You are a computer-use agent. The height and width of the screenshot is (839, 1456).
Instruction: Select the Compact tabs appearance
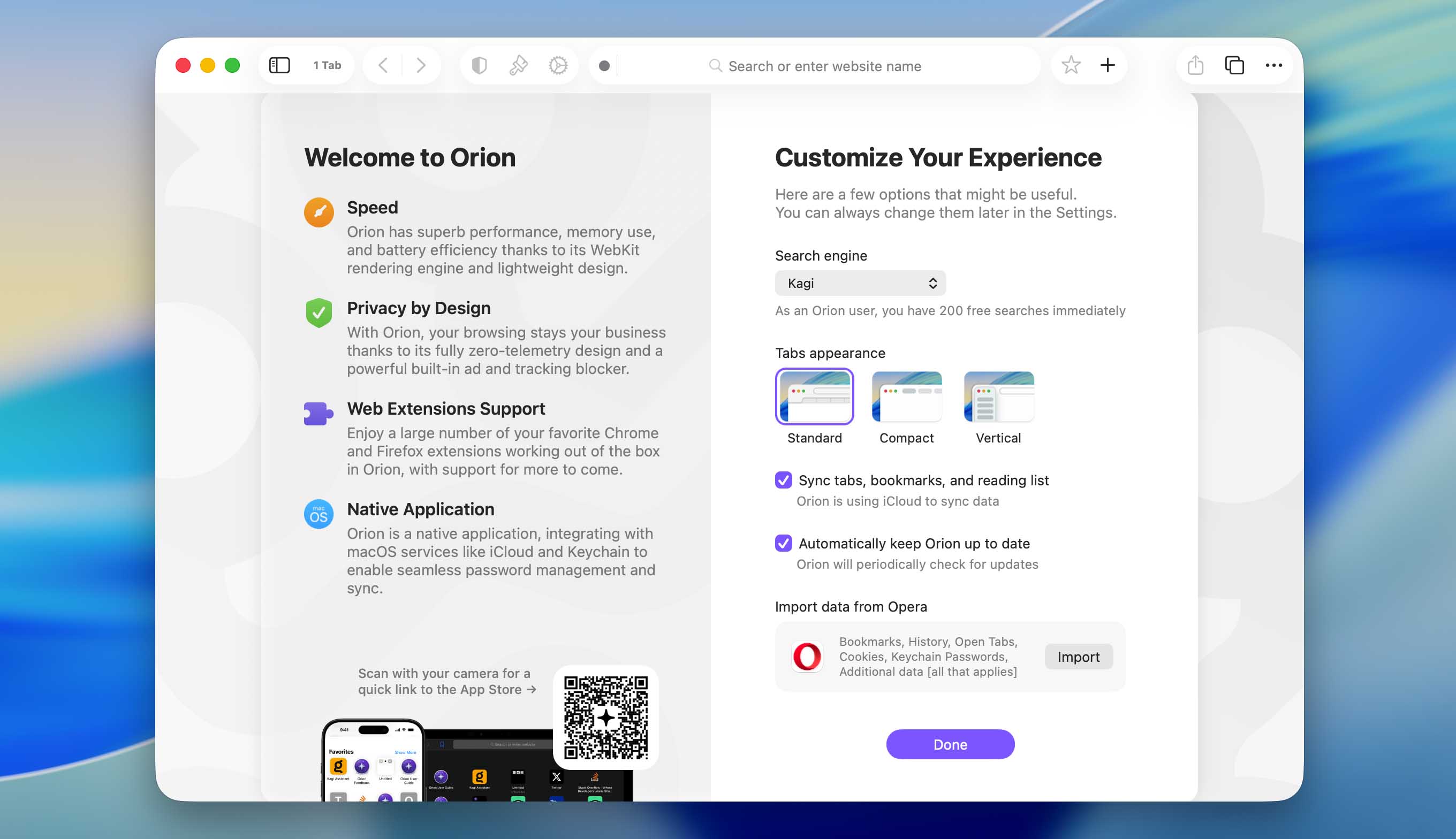[x=906, y=396]
